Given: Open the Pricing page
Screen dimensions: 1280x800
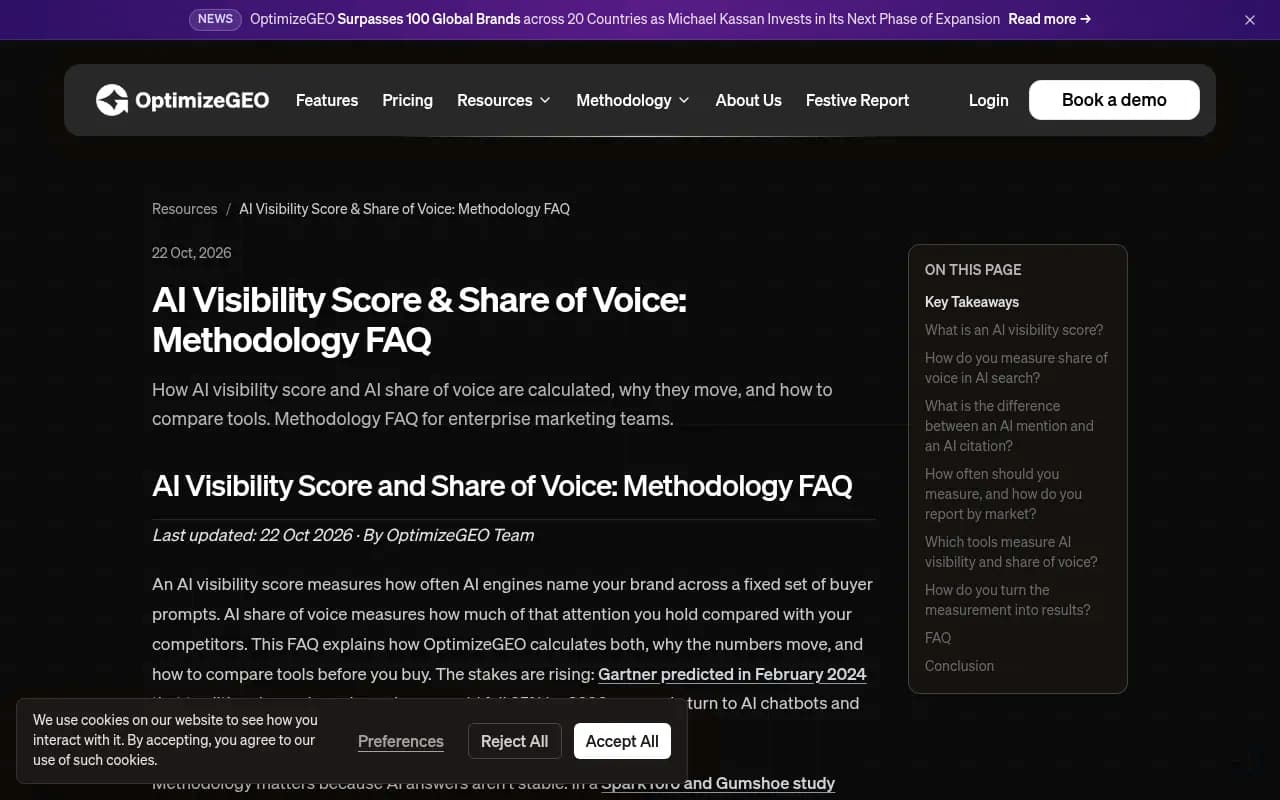Looking at the screenshot, I should [x=407, y=100].
